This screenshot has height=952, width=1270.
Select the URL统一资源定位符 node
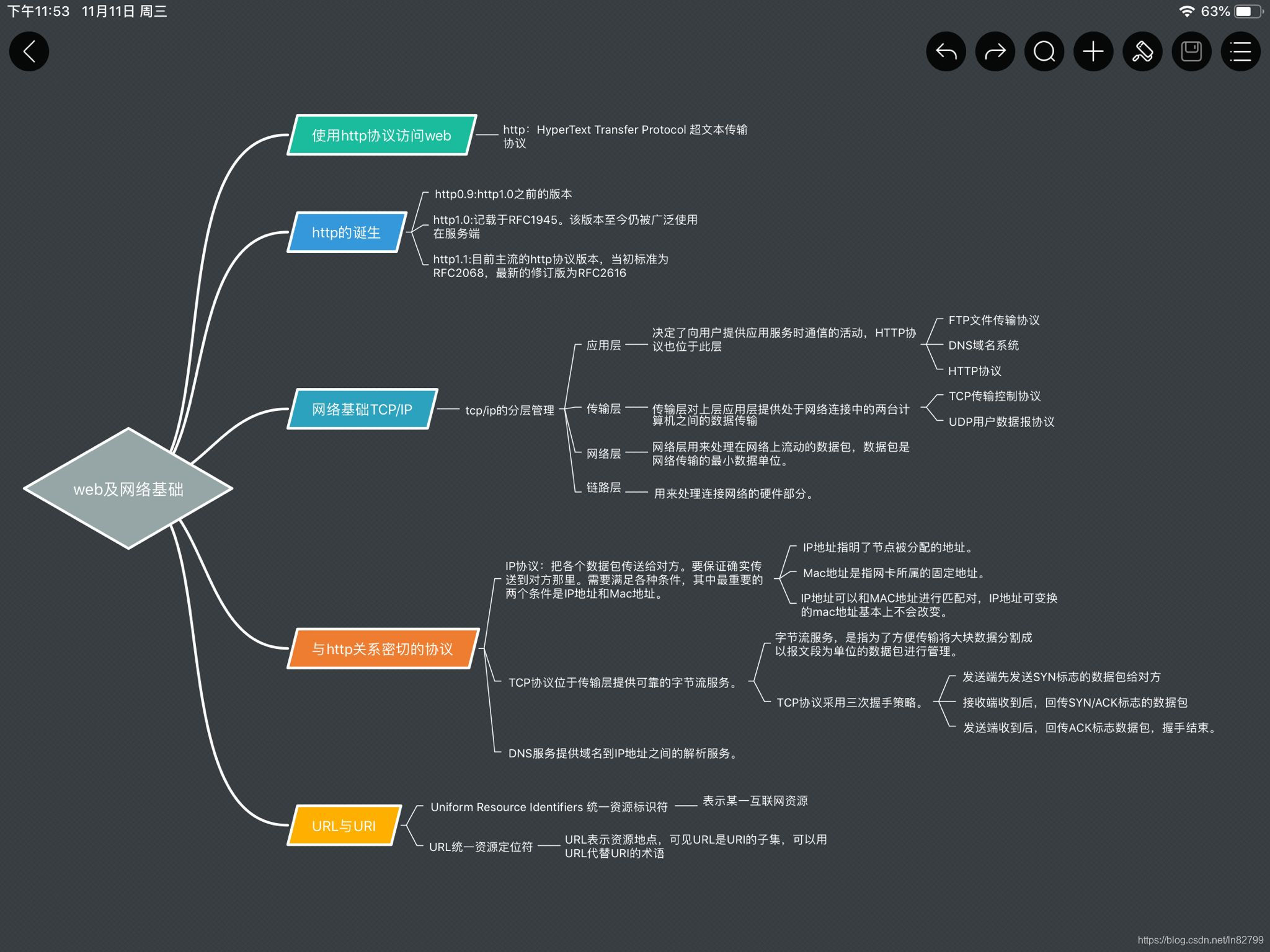(481, 847)
